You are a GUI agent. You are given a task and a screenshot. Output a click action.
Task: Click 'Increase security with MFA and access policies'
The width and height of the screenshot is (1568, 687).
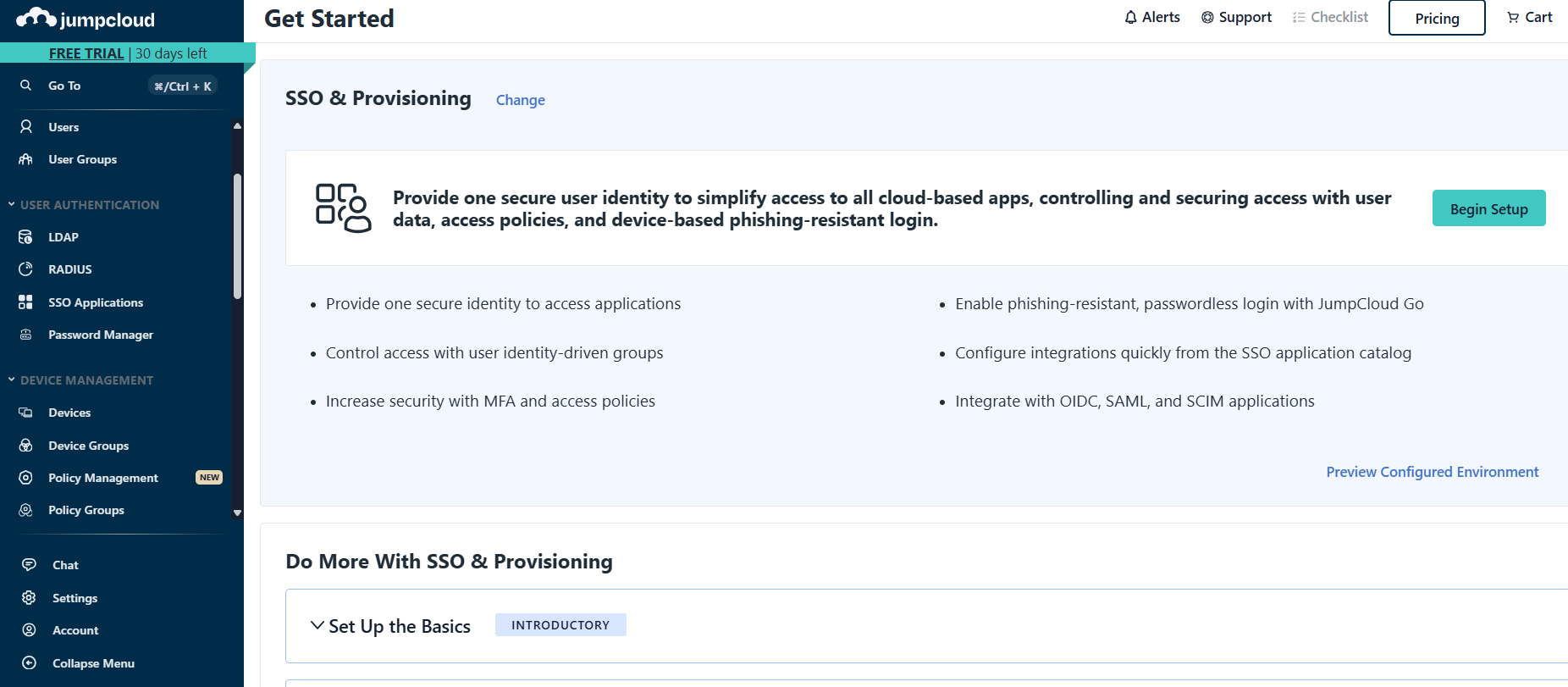tap(490, 402)
